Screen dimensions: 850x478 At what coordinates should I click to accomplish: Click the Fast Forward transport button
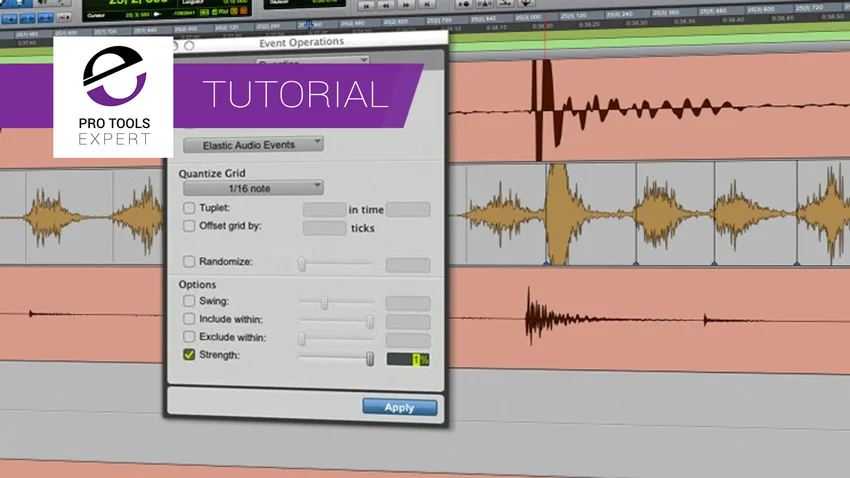pyautogui.click(x=407, y=5)
